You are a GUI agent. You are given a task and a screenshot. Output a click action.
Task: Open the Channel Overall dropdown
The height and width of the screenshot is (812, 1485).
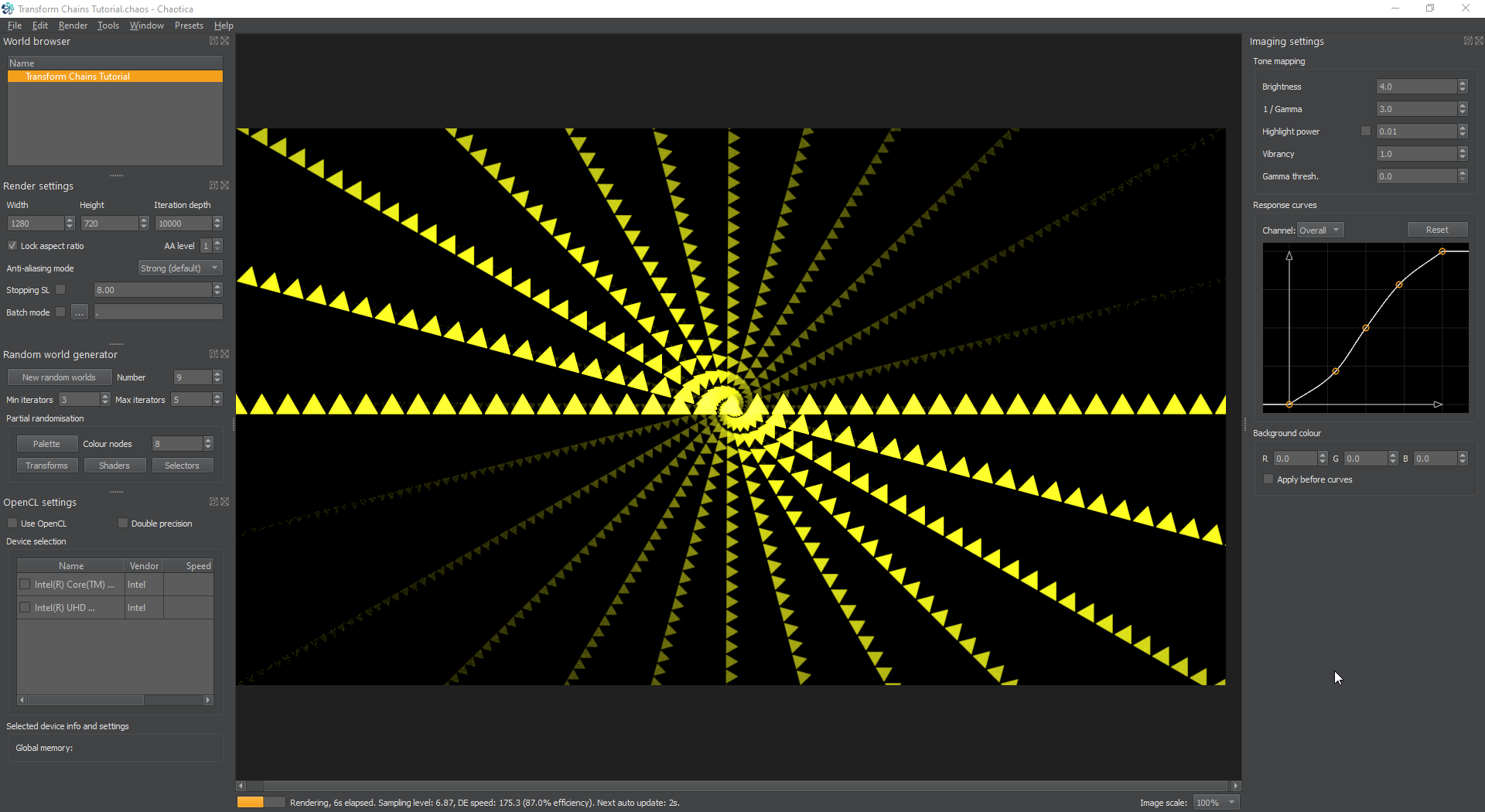point(1320,230)
